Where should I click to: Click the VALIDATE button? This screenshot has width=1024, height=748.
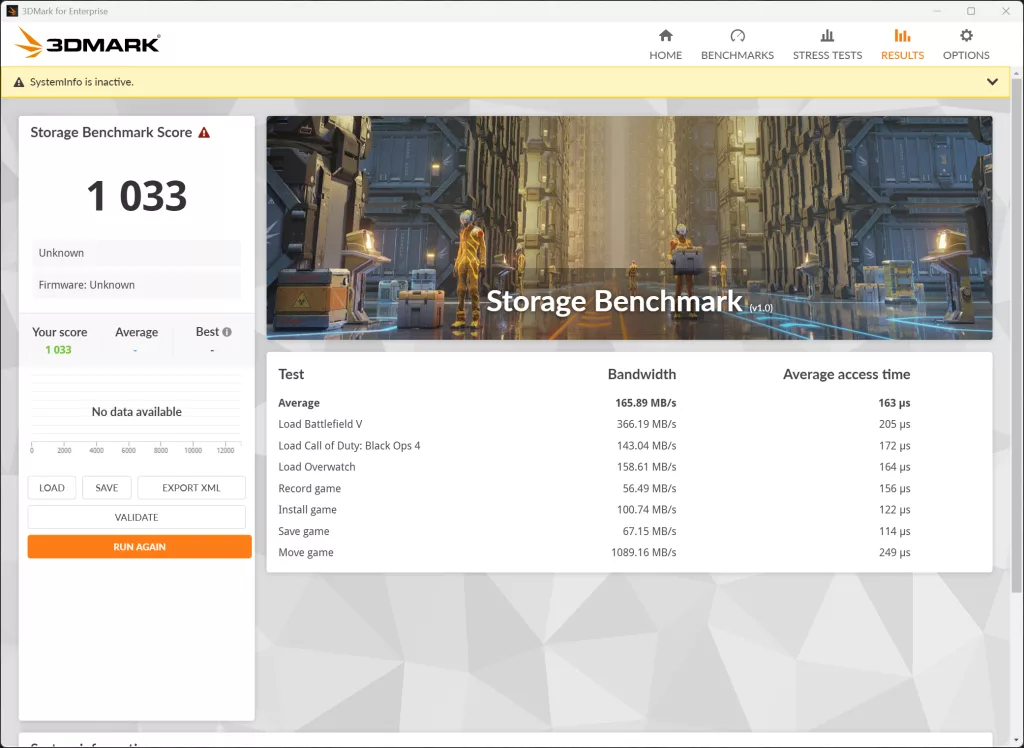tap(136, 517)
